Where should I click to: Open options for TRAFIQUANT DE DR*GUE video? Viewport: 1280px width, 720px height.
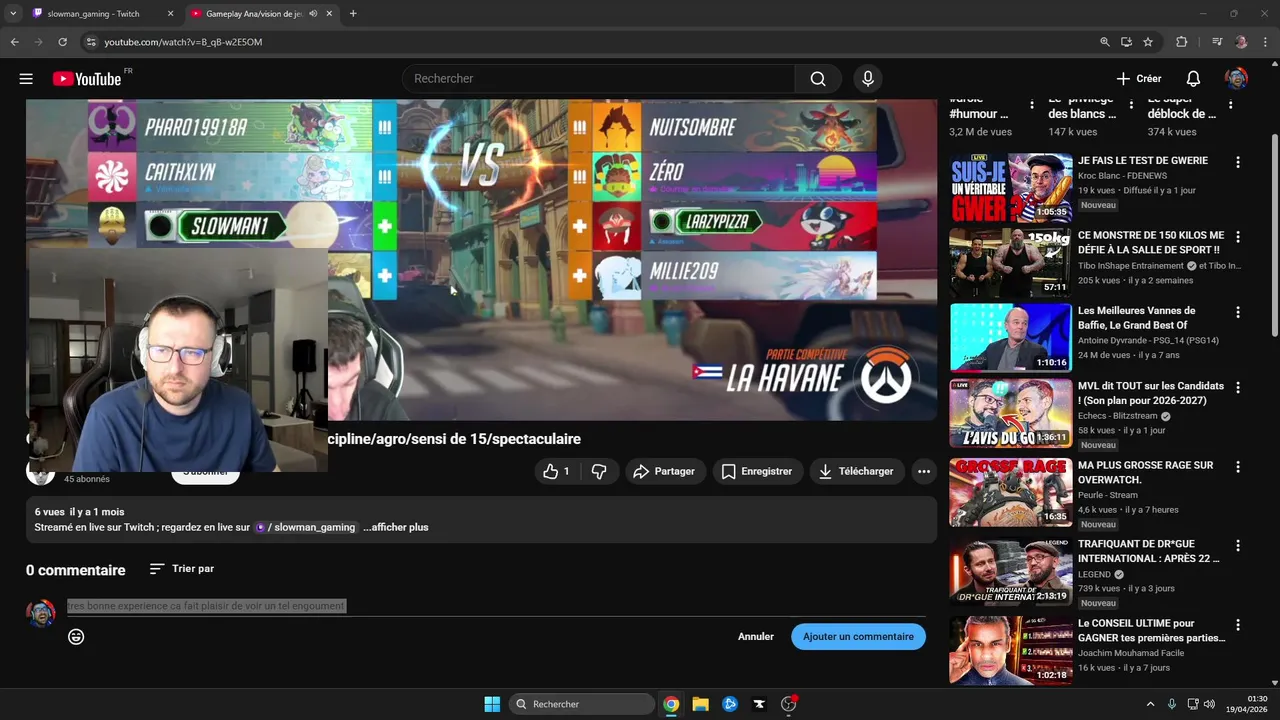point(1238,546)
